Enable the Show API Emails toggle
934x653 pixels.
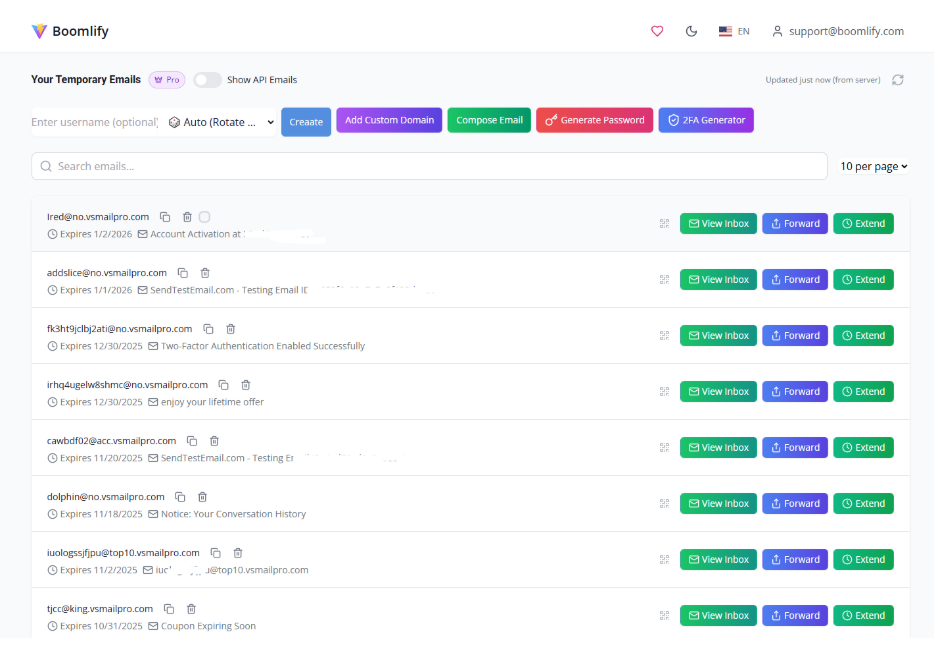tap(207, 80)
